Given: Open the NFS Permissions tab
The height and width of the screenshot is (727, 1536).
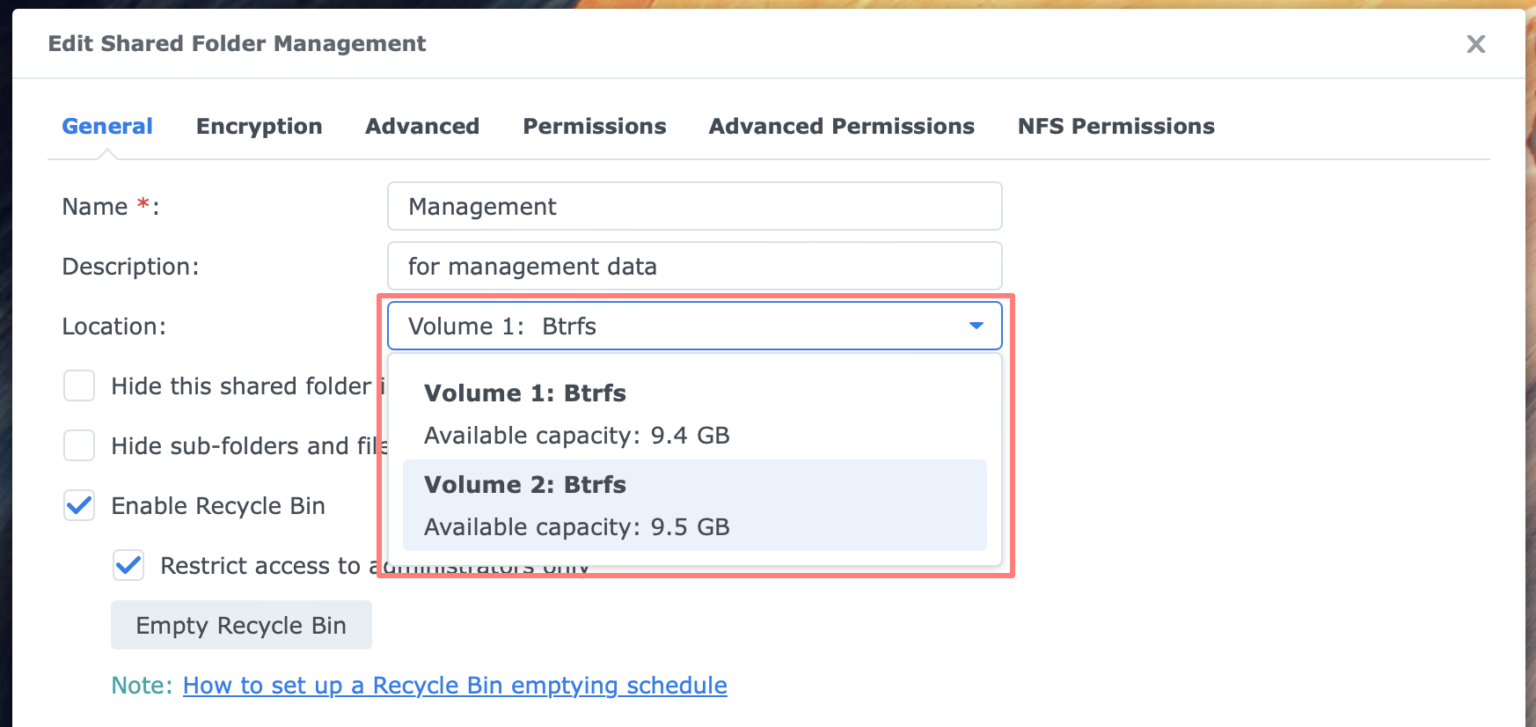Looking at the screenshot, I should click(x=1115, y=126).
